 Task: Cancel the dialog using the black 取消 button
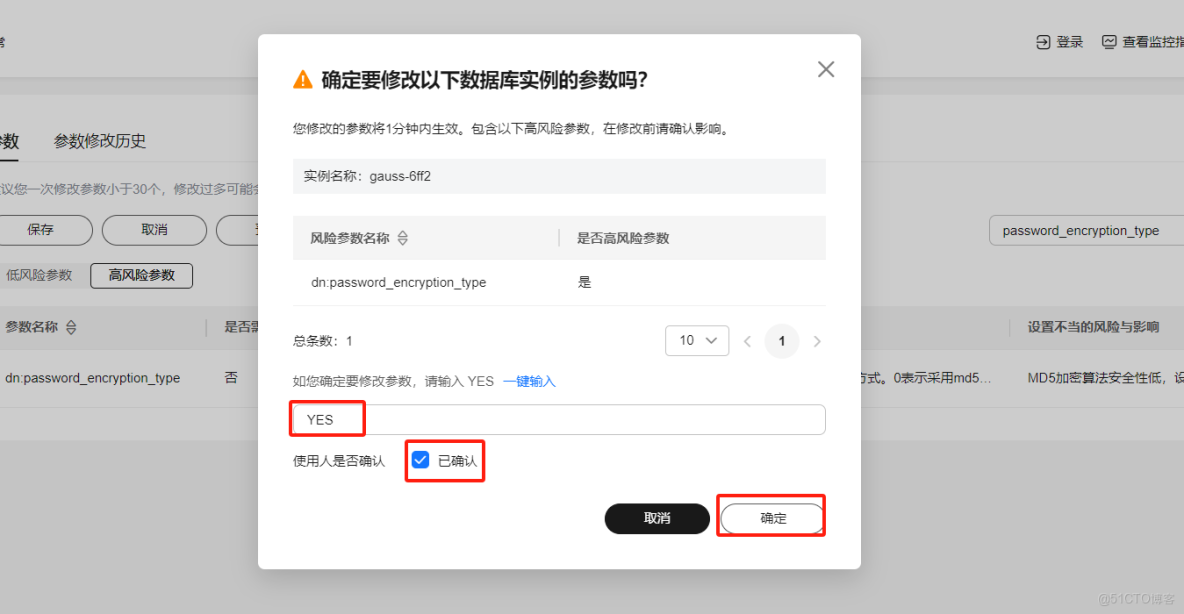pyautogui.click(x=657, y=518)
